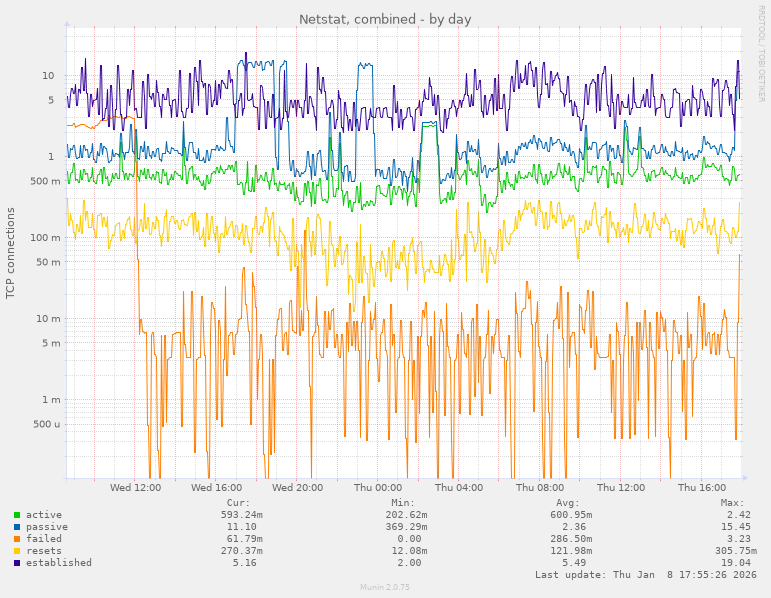Click failed minimum value 0.00
The height and width of the screenshot is (598, 771).
coord(409,539)
